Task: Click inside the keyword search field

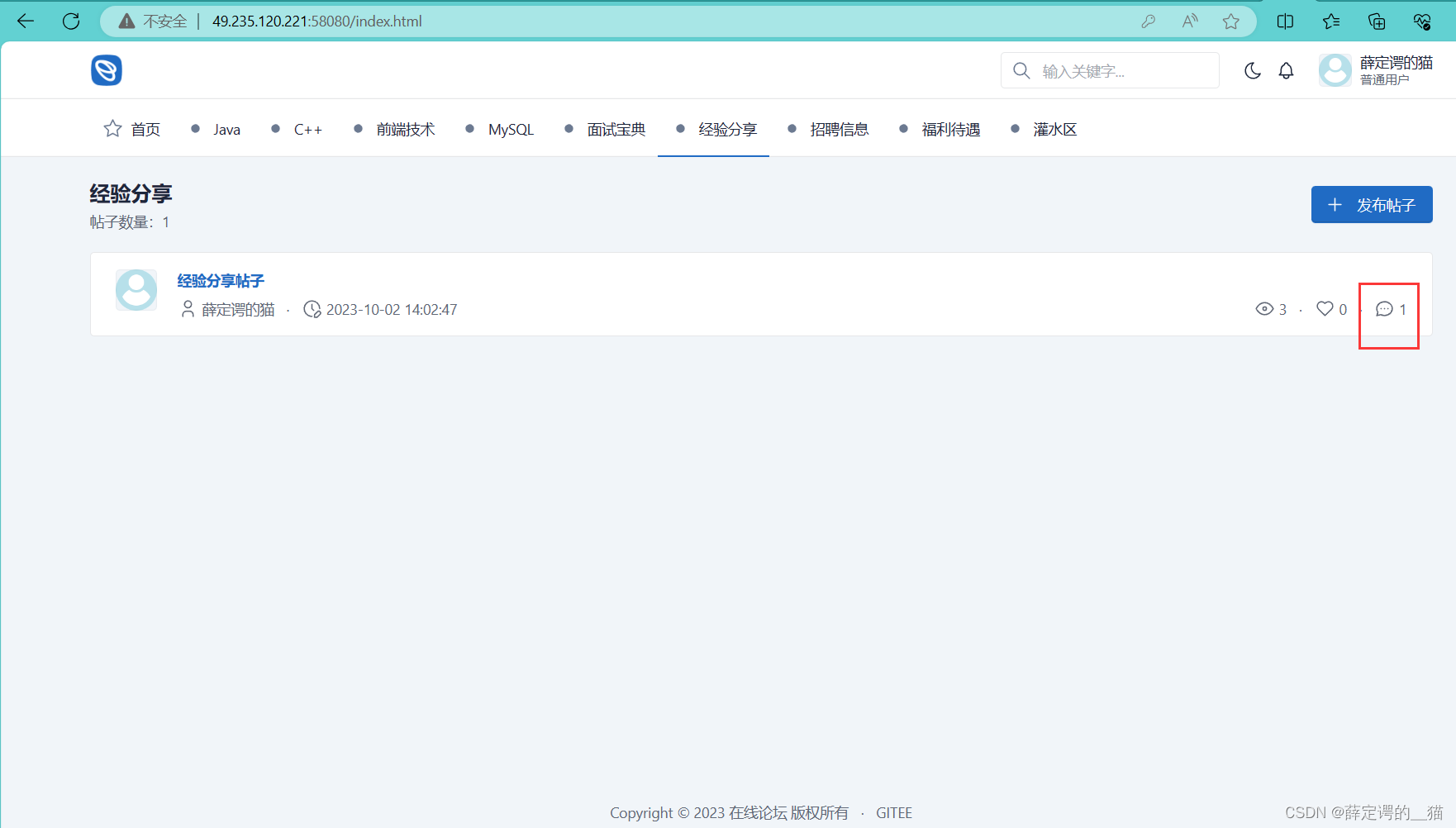Action: click(x=1110, y=71)
